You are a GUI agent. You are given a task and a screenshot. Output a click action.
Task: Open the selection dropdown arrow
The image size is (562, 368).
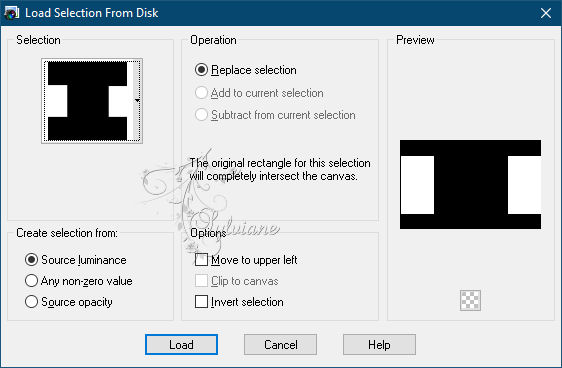(137, 101)
